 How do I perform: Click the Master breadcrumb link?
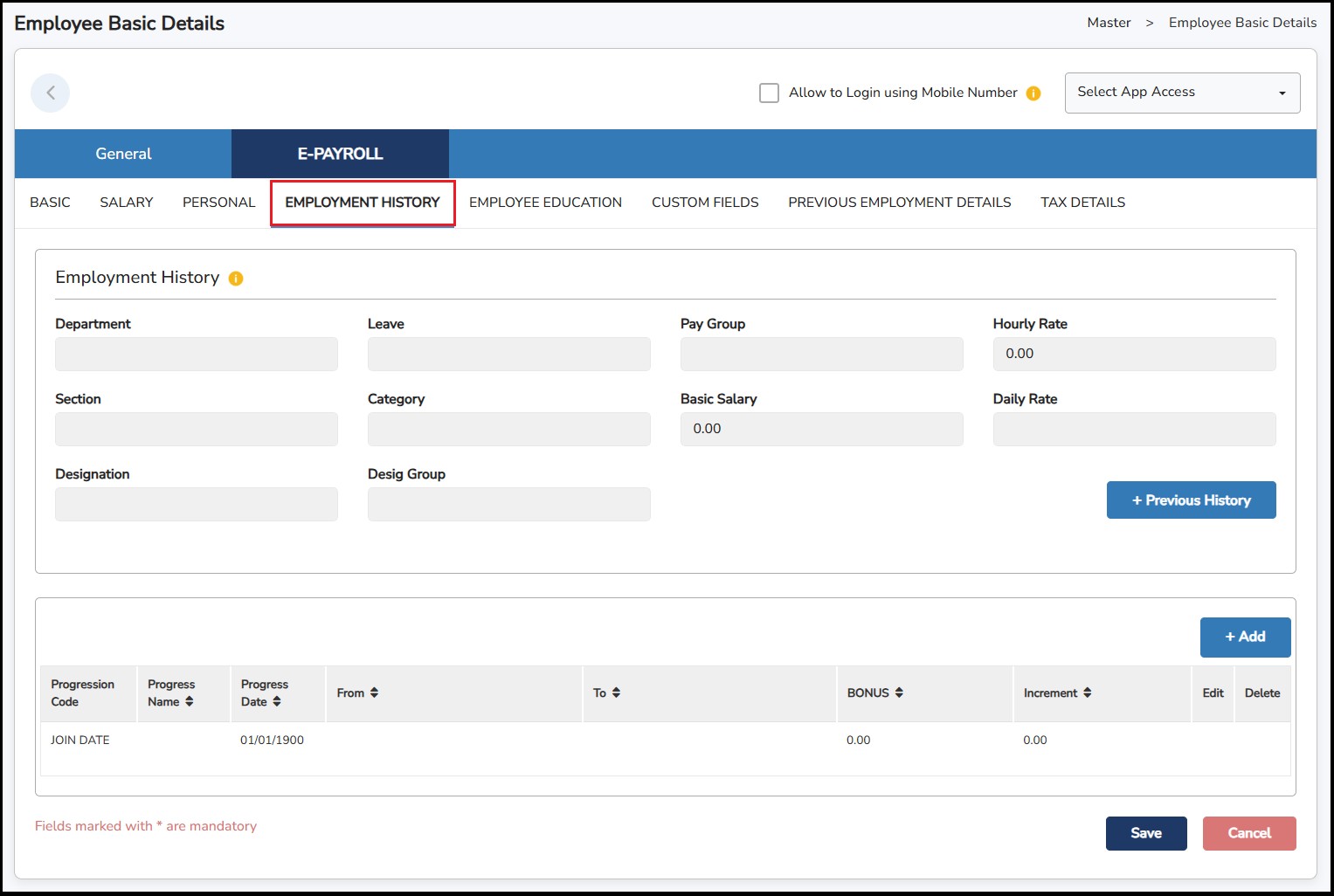tap(1108, 23)
